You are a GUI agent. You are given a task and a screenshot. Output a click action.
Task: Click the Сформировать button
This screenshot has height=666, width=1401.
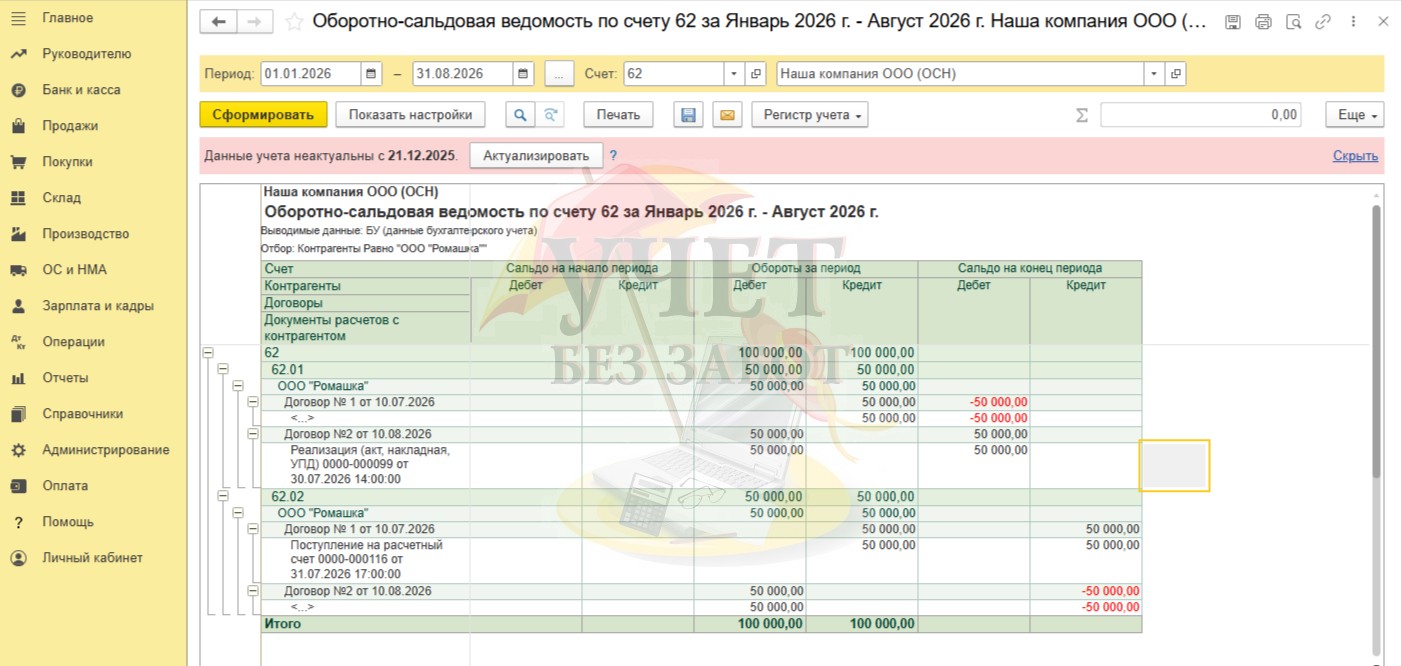tap(263, 115)
